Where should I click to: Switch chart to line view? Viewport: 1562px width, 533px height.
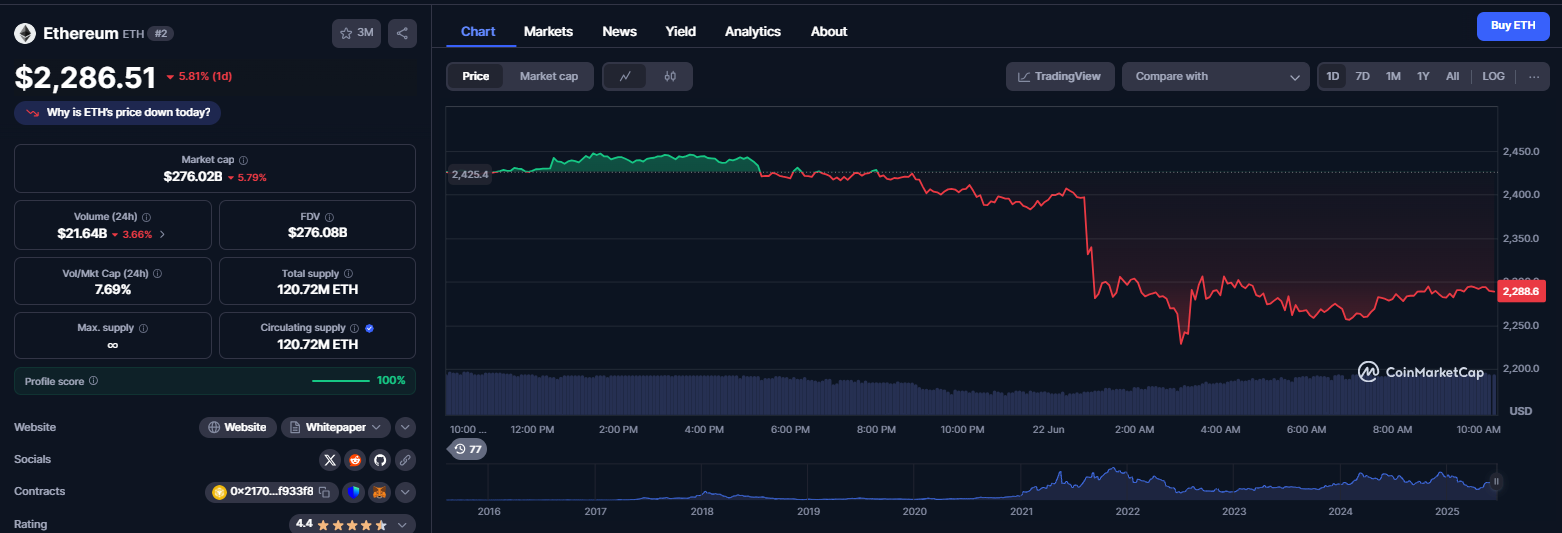(625, 76)
